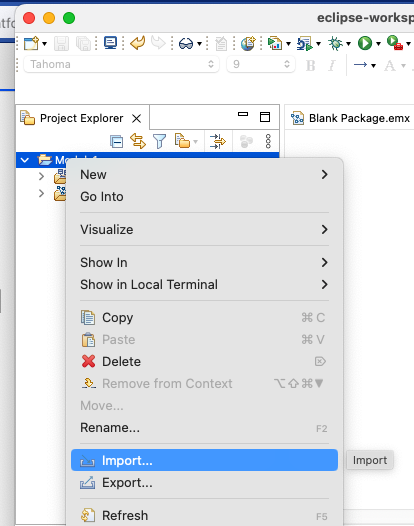Image resolution: width=414 pixels, height=526 pixels.
Task: Click the arrows focus icon in explorer toolbar
Action: tap(218, 141)
